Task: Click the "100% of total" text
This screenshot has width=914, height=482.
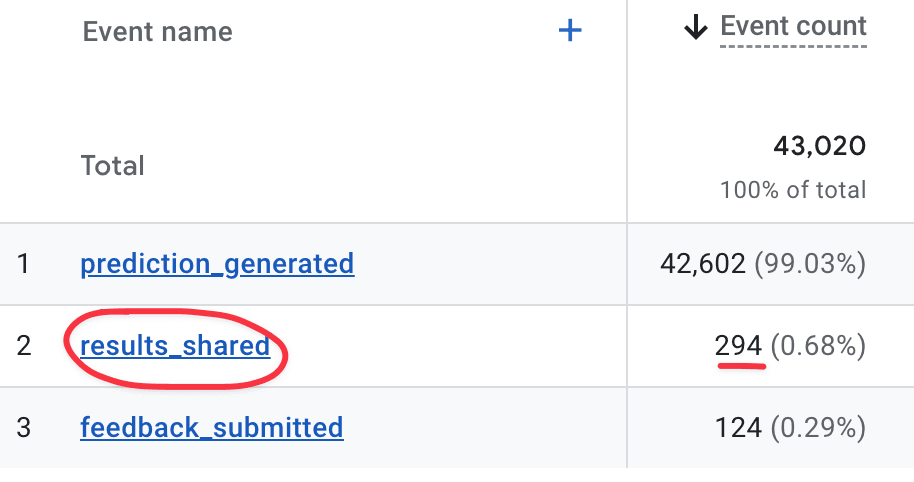Action: coord(793,189)
